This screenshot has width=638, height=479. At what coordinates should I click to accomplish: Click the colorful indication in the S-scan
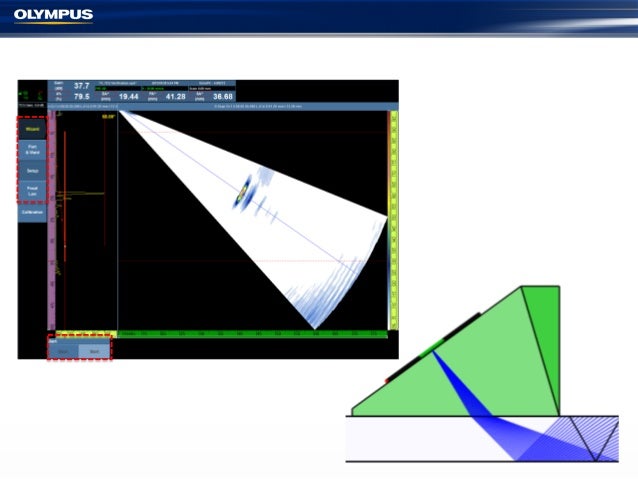point(243,190)
